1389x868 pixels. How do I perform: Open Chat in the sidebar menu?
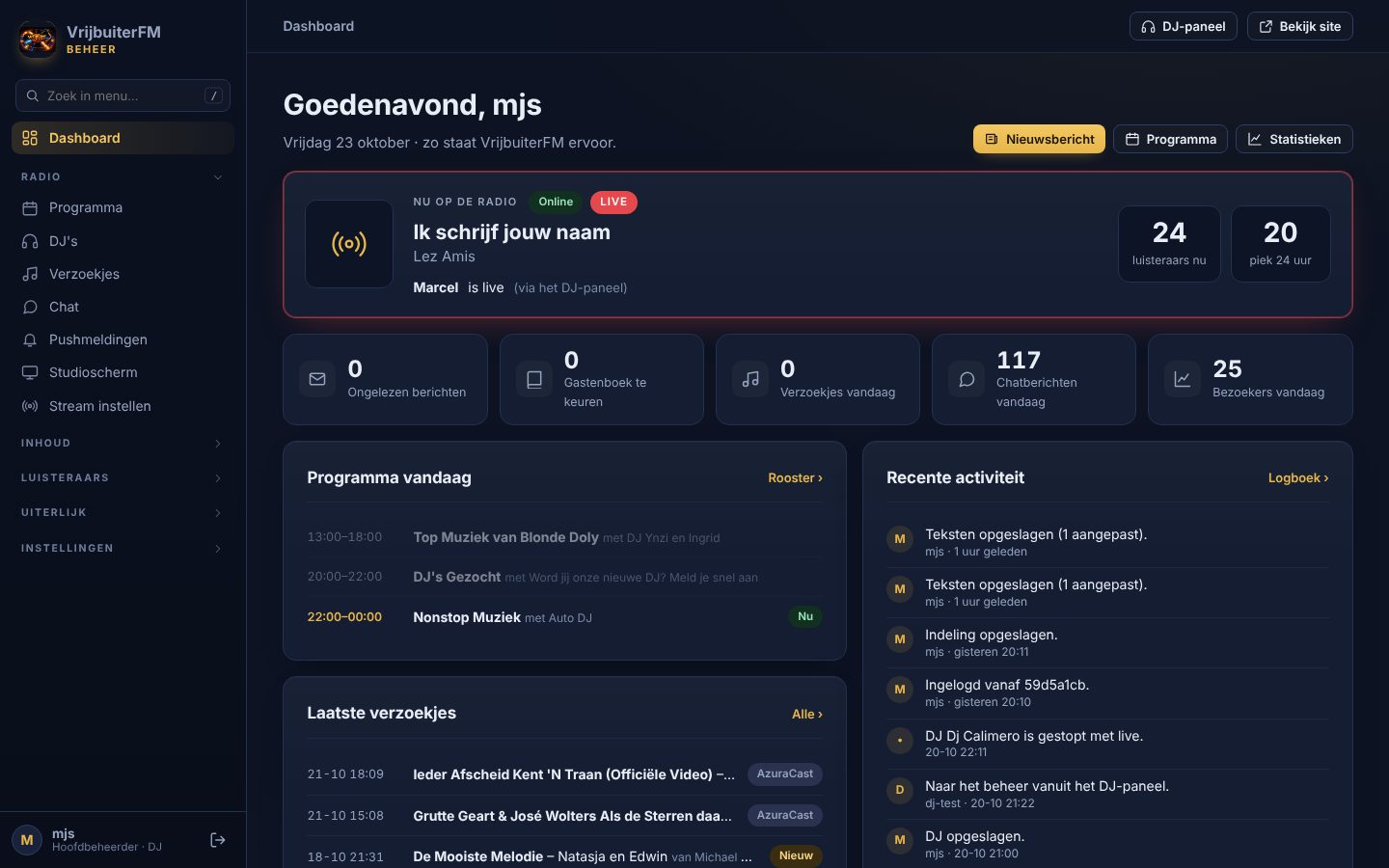pyautogui.click(x=123, y=307)
